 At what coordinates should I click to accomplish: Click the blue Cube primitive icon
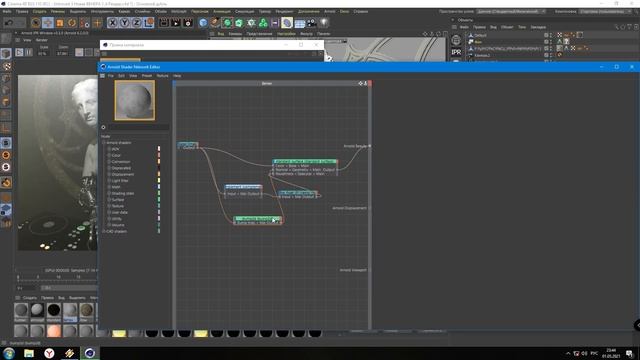[x=203, y=23]
